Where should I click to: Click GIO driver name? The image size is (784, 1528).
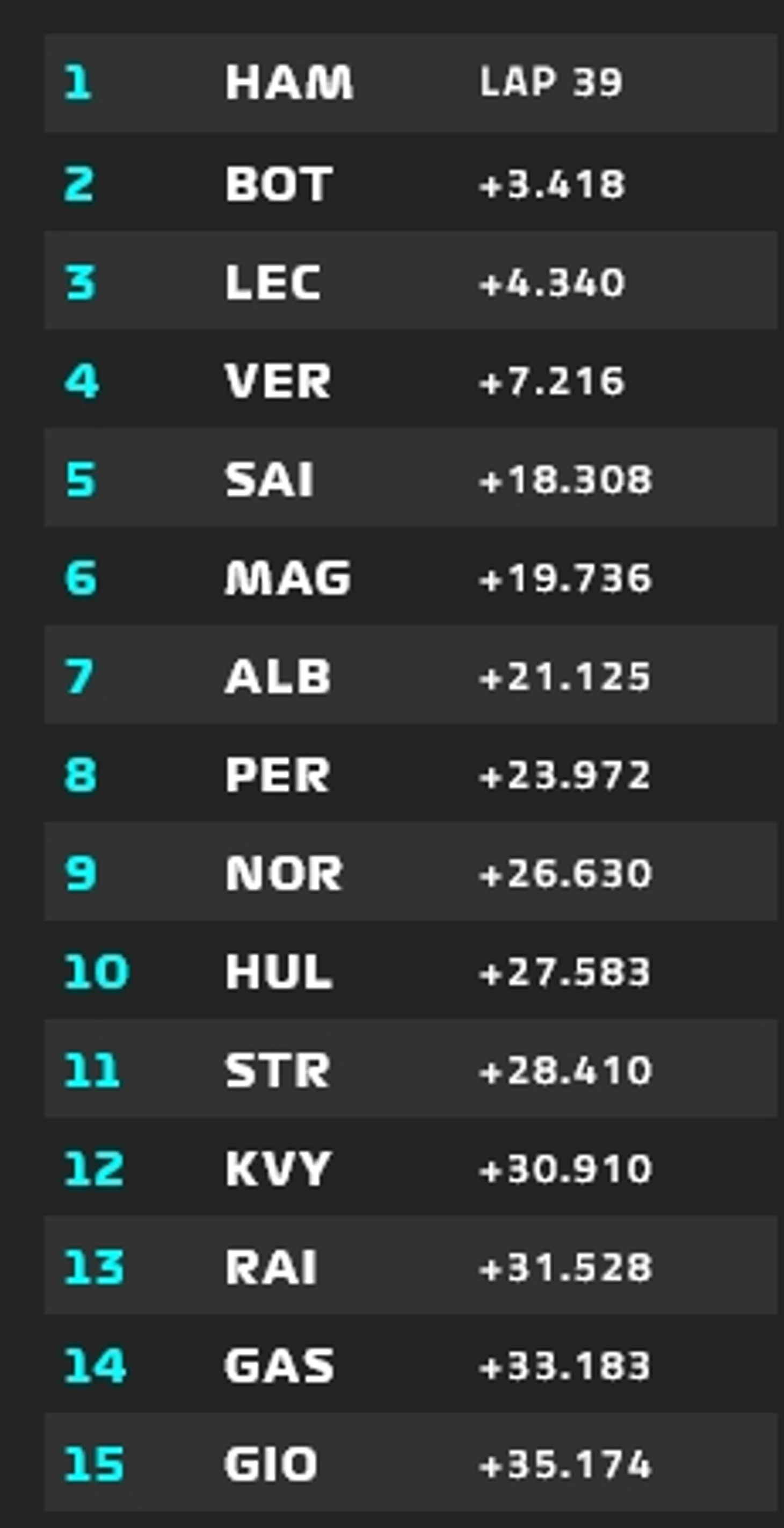coord(271,1464)
